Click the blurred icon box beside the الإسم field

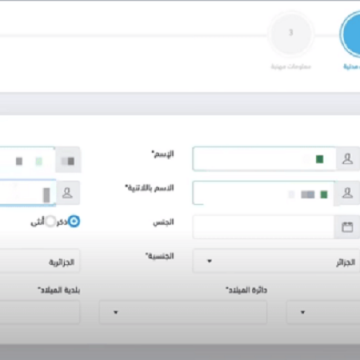coord(68,159)
